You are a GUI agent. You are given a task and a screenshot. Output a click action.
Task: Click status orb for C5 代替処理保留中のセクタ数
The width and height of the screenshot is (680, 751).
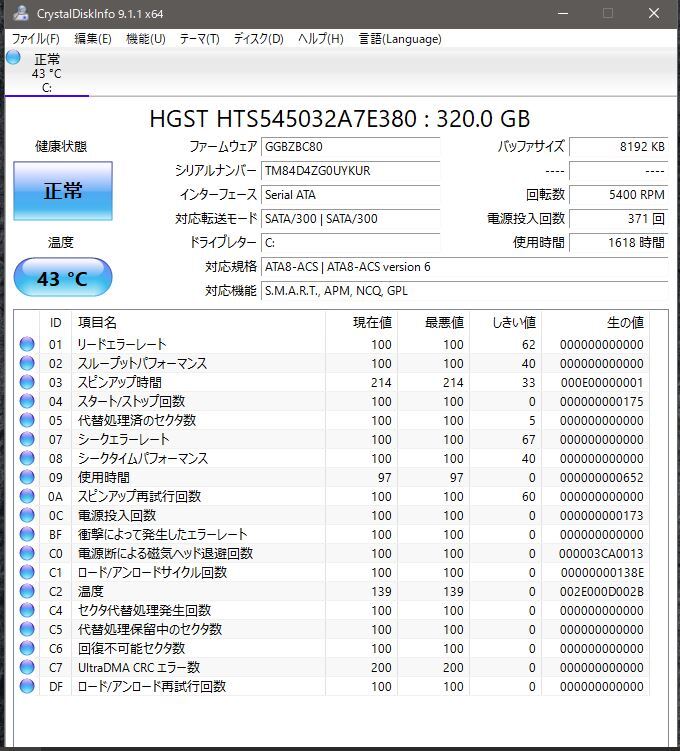[27, 629]
